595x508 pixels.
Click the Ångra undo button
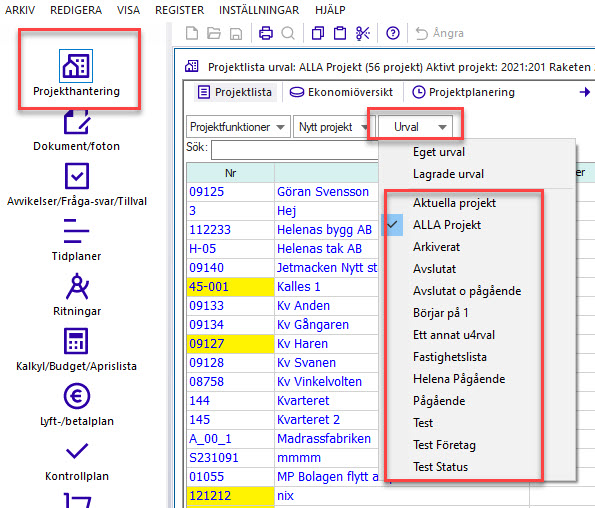click(439, 33)
